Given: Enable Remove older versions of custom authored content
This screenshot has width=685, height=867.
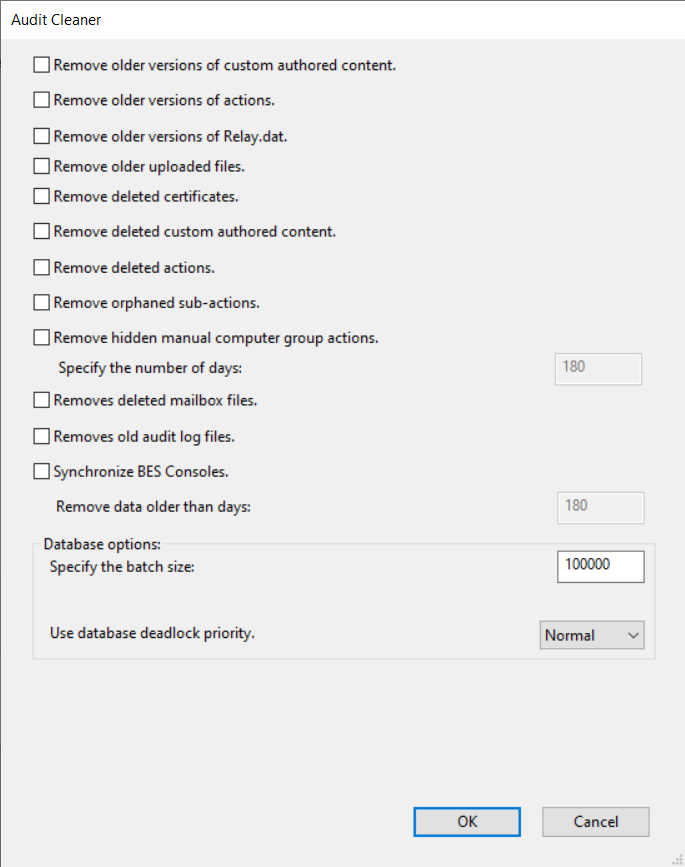Looking at the screenshot, I should point(41,65).
